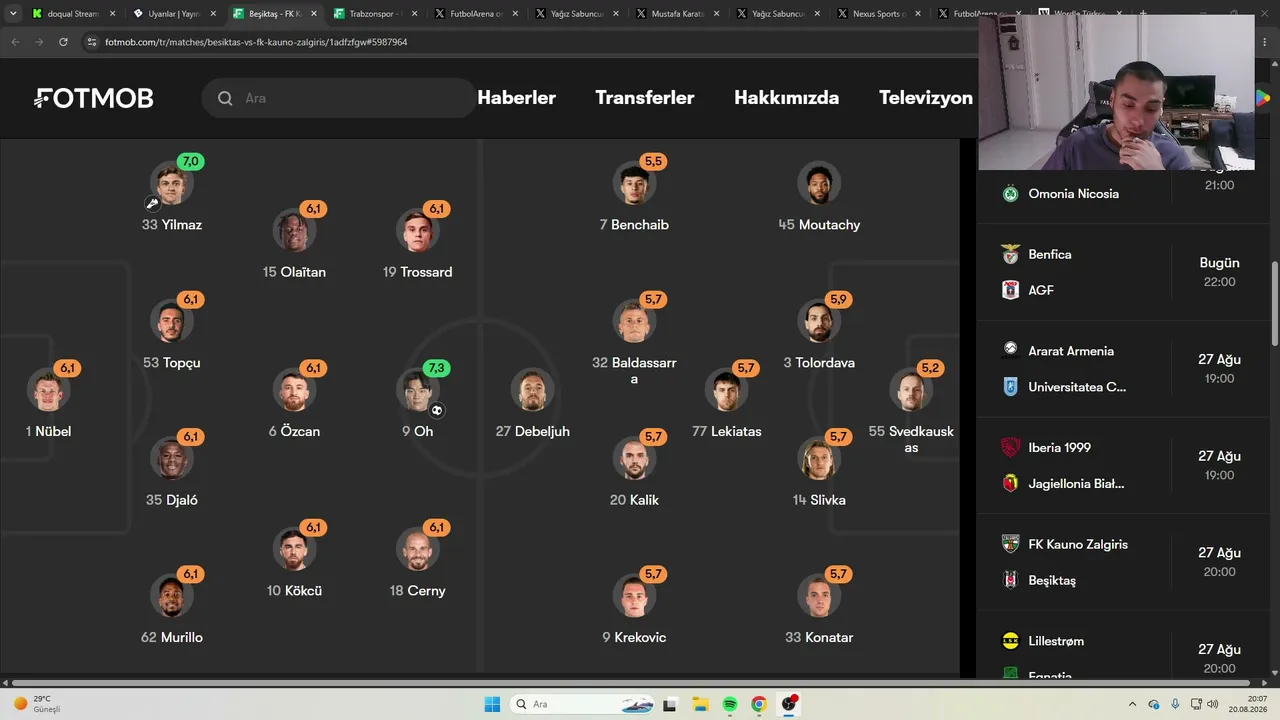Click Murillo's player photo
1280x720 pixels.
tap(171, 596)
